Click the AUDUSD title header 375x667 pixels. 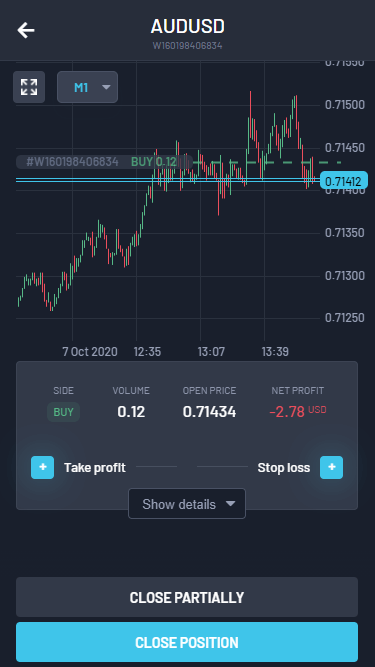(188, 27)
